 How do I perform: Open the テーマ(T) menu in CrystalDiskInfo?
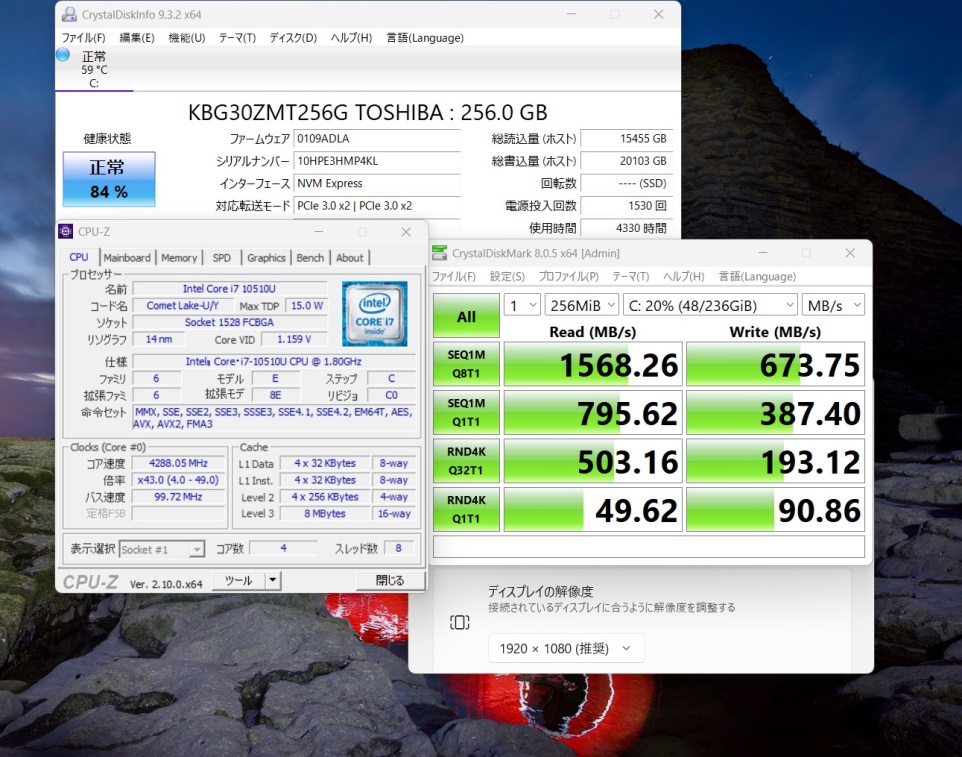pos(237,38)
